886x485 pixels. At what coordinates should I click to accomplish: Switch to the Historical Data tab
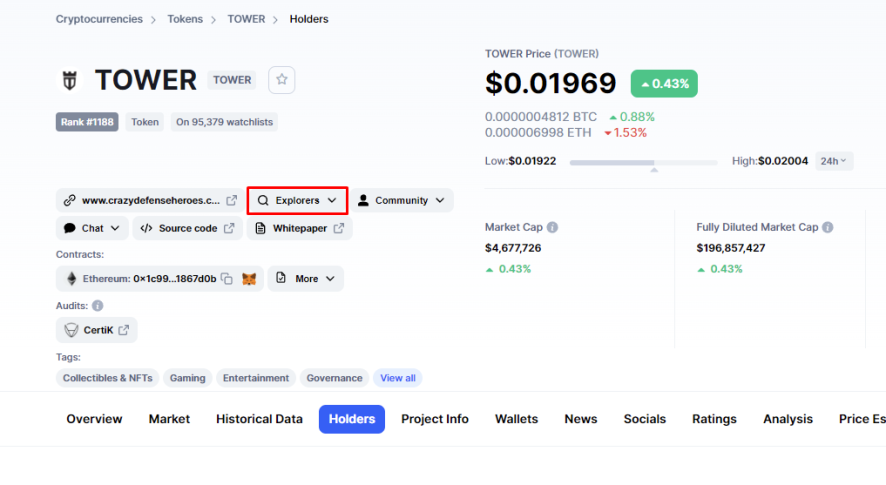click(259, 419)
